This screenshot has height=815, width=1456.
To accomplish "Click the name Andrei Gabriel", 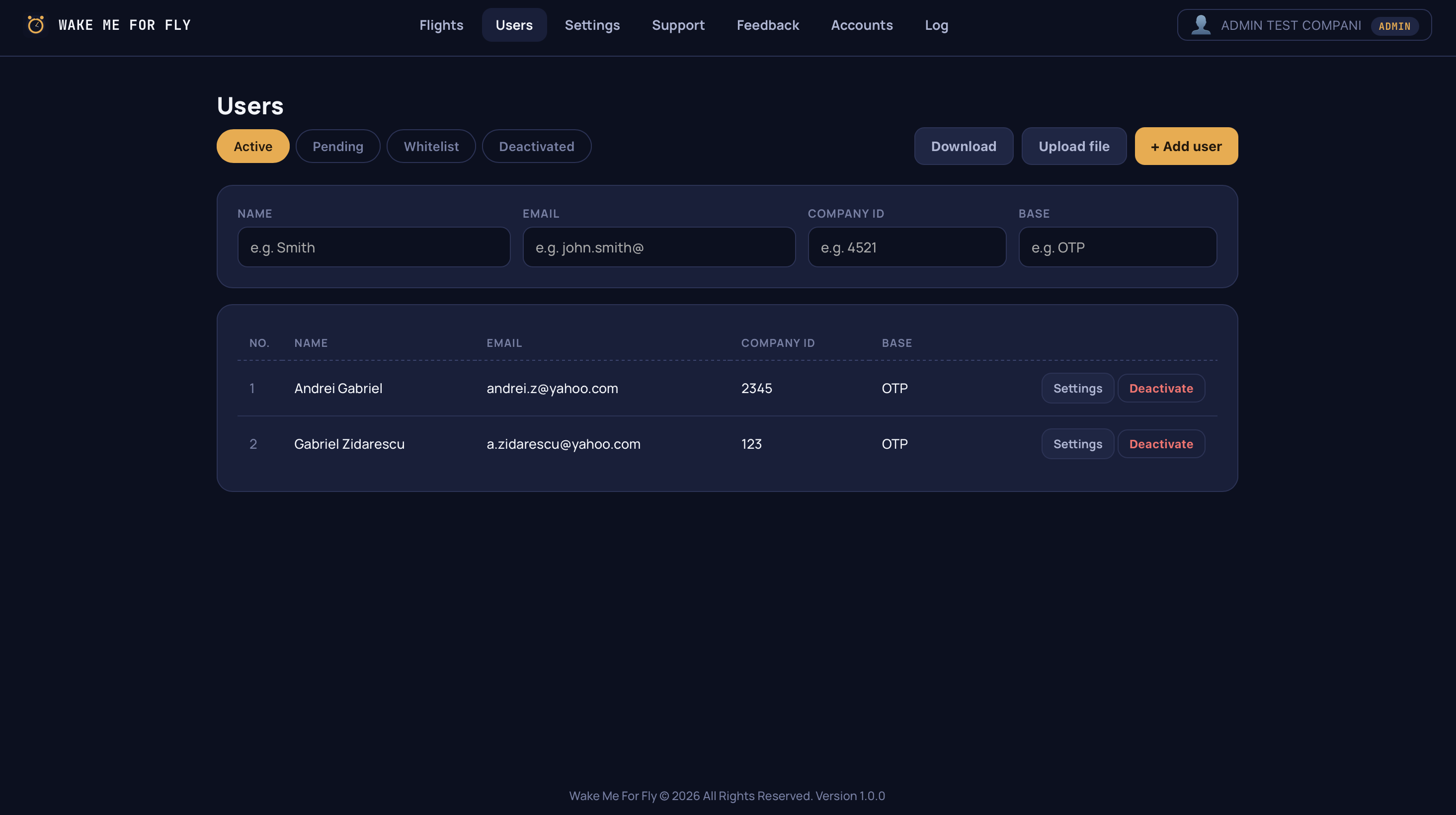I will [338, 388].
